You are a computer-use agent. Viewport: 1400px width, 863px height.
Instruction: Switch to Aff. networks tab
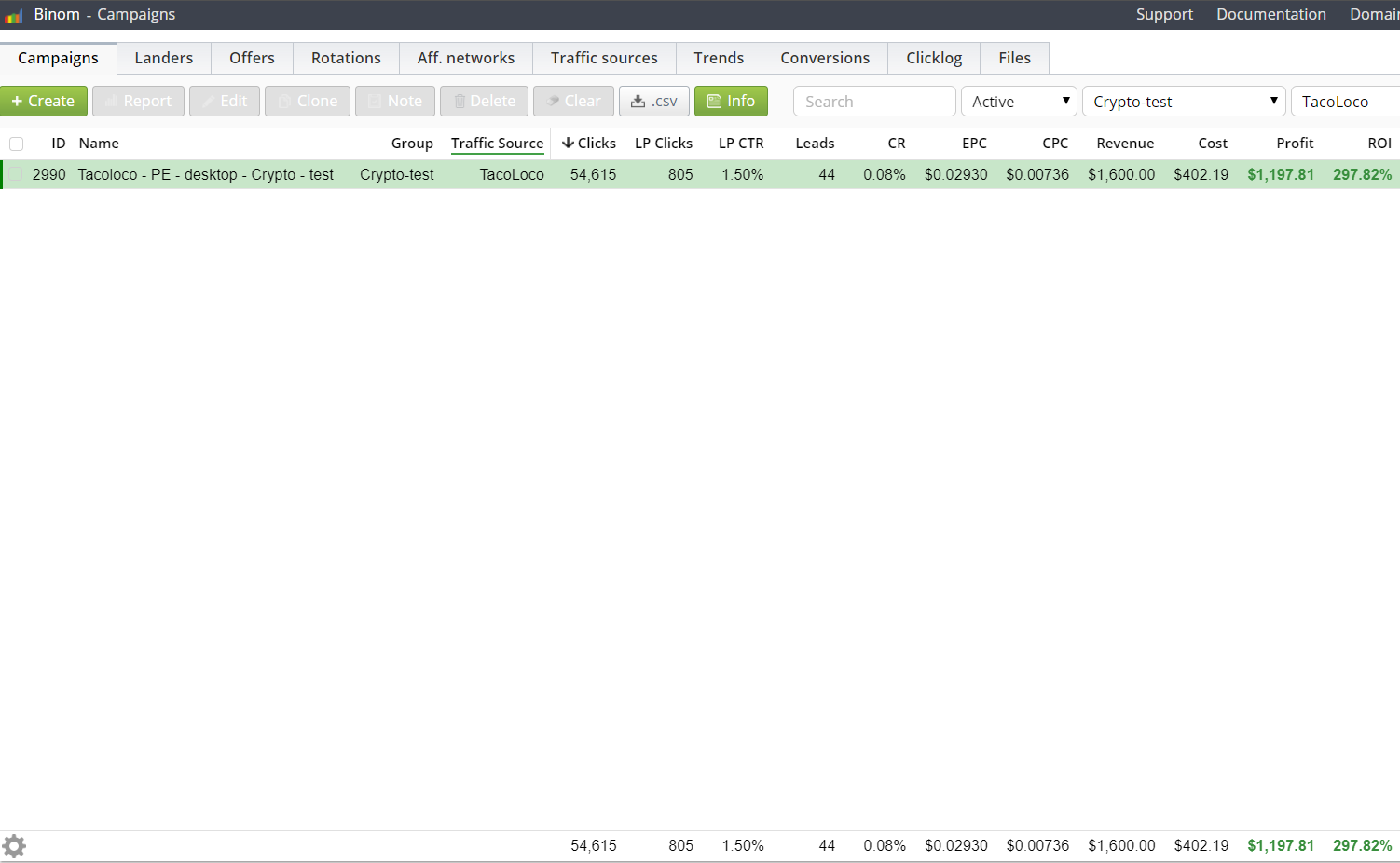coord(466,58)
